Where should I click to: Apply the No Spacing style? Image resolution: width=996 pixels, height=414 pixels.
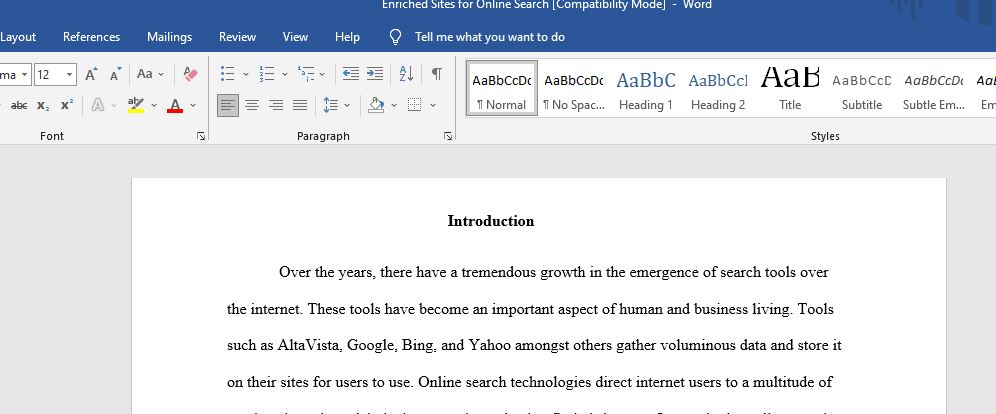click(x=574, y=88)
